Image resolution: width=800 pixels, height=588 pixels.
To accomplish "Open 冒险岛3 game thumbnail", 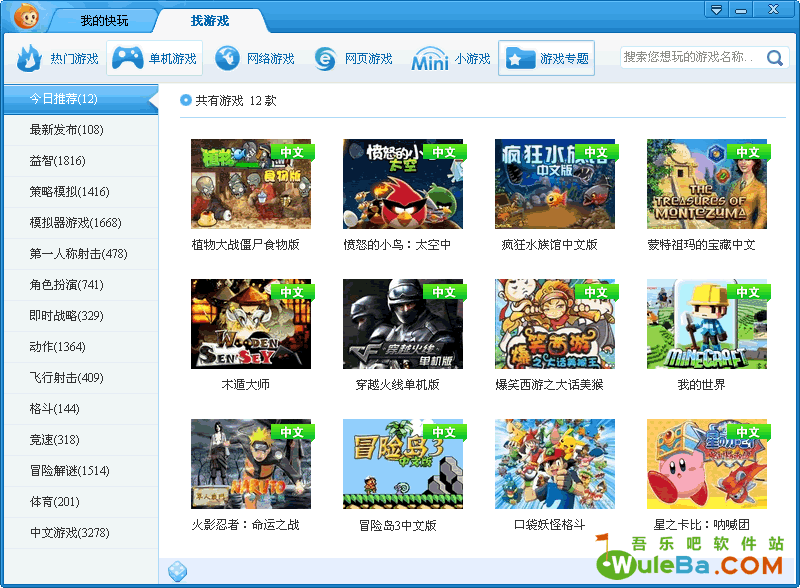I will [x=403, y=464].
